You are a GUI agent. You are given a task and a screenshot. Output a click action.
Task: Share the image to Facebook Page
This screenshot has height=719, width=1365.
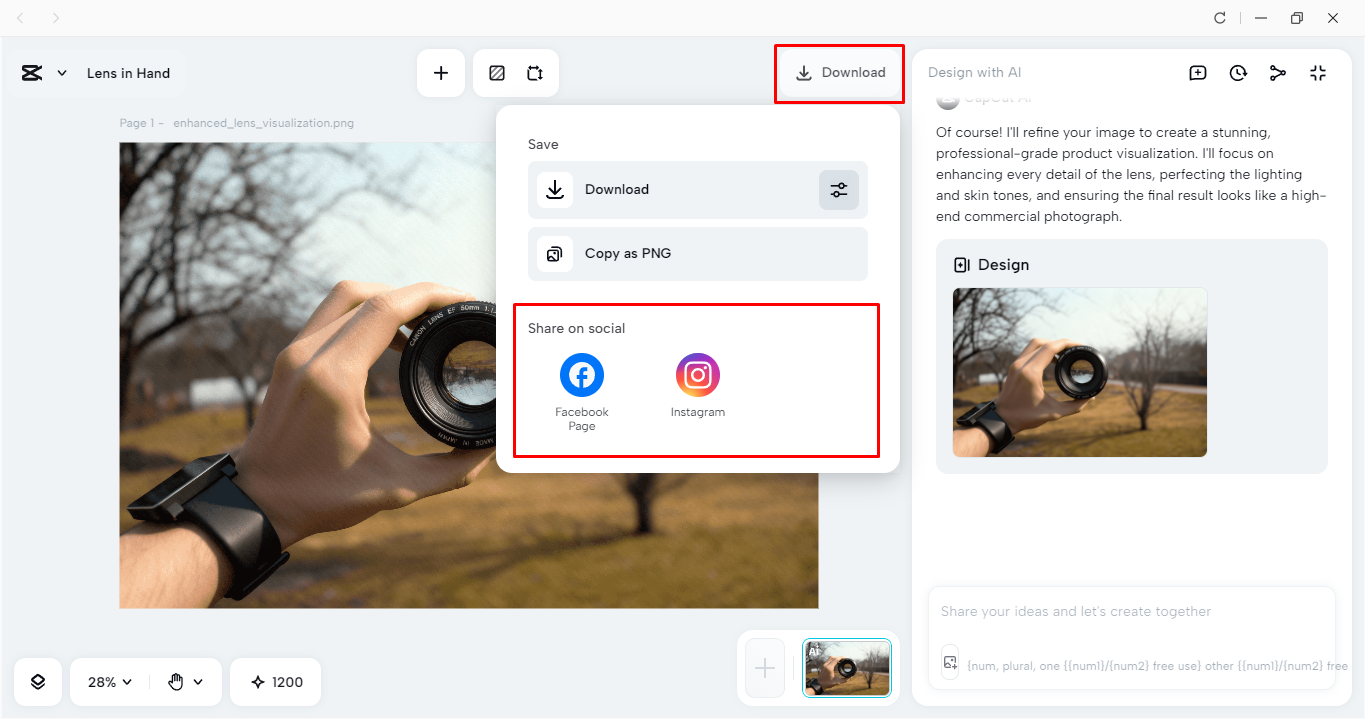581,374
